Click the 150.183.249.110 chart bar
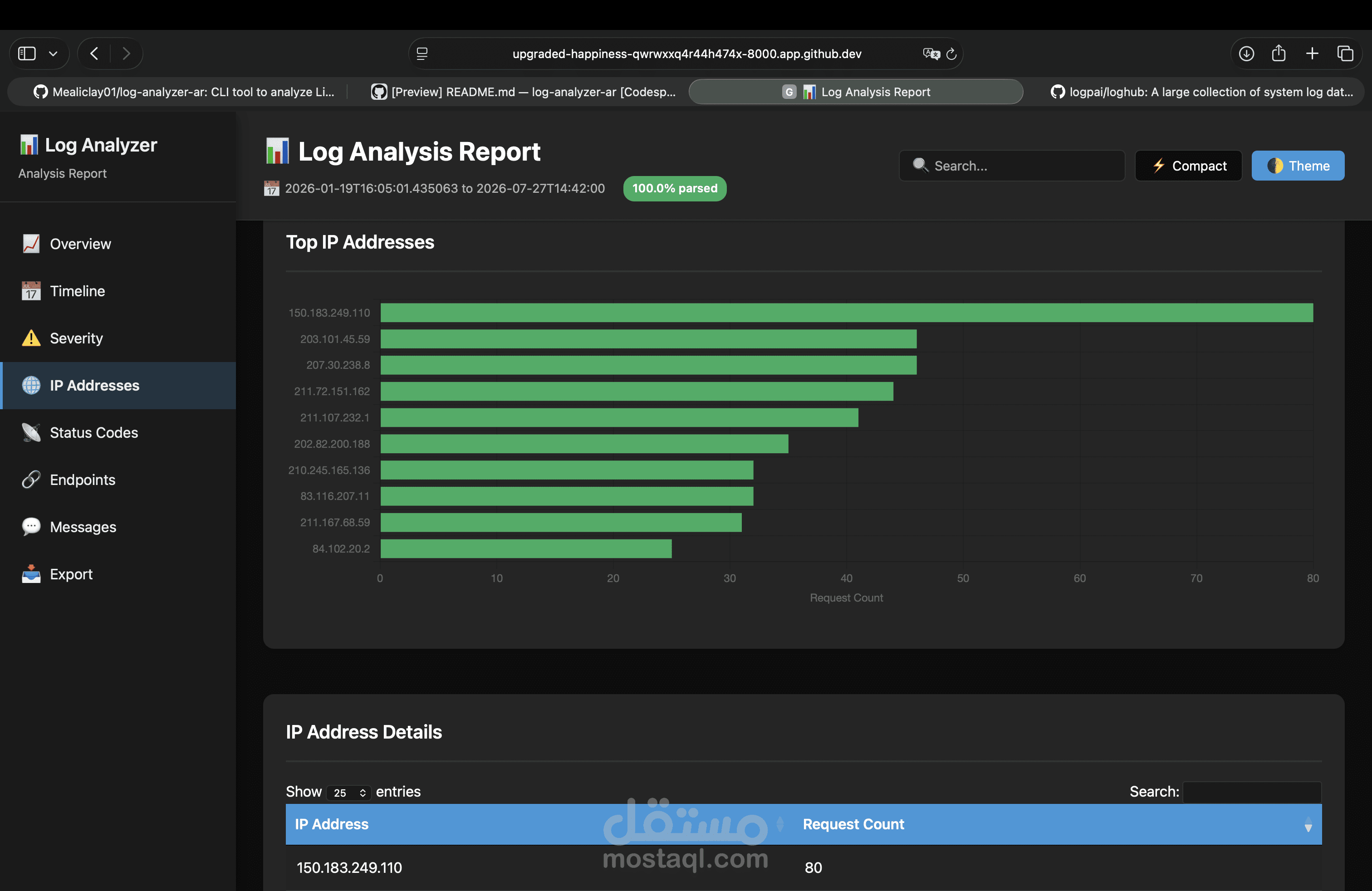This screenshot has height=891, width=1372. point(846,313)
